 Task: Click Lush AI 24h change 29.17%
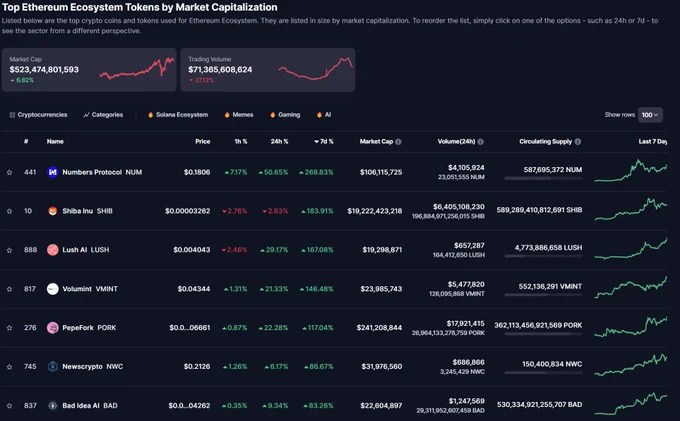point(274,250)
